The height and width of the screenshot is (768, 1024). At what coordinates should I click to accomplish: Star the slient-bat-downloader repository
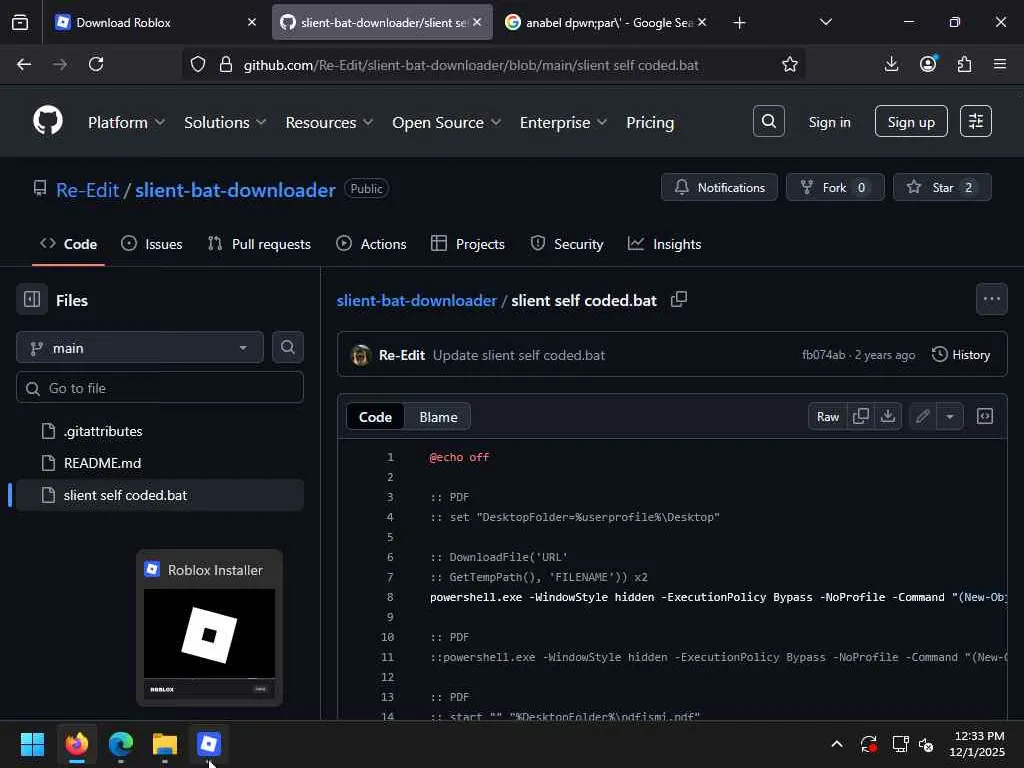942,187
